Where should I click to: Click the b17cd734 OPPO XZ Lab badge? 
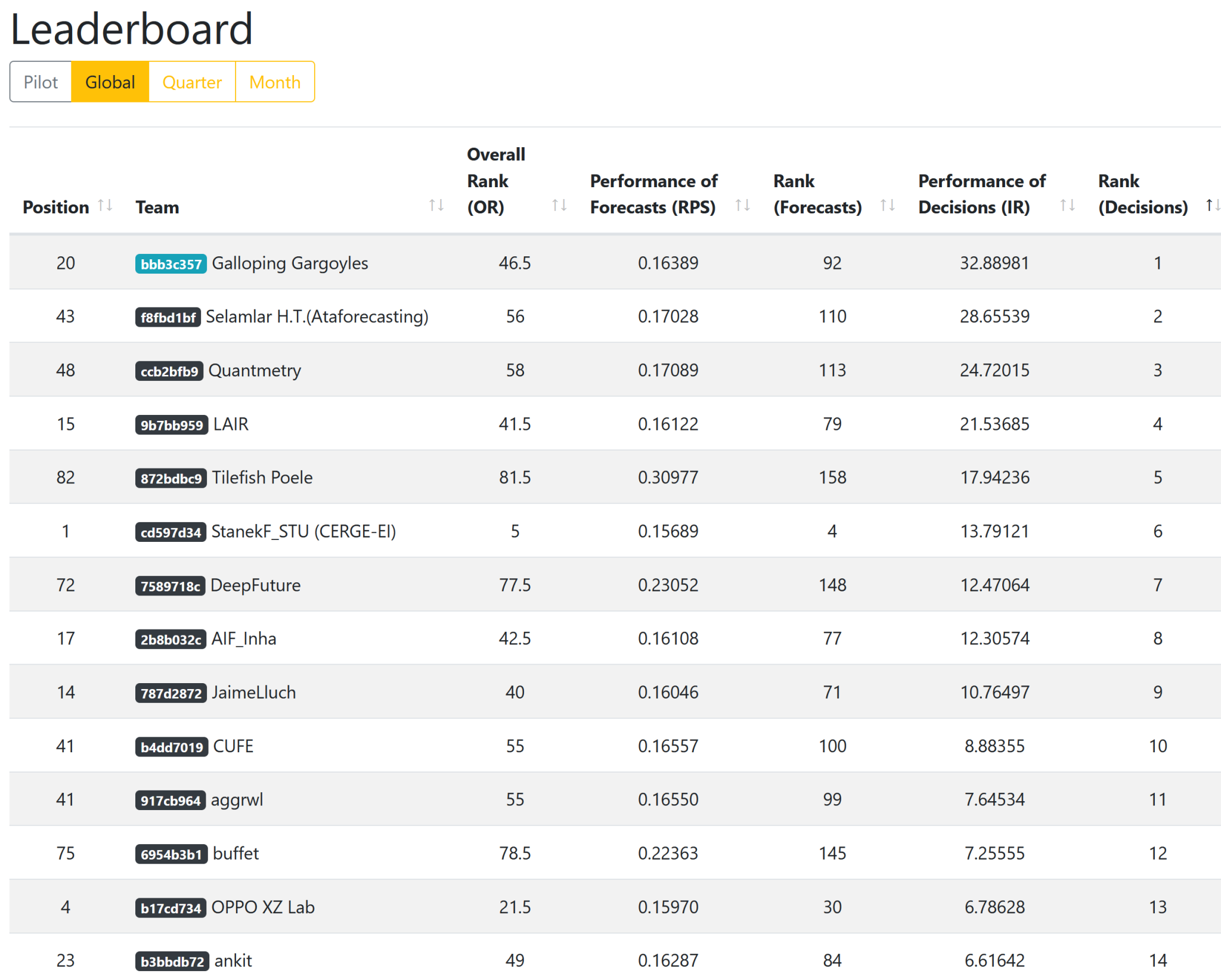coord(171,908)
